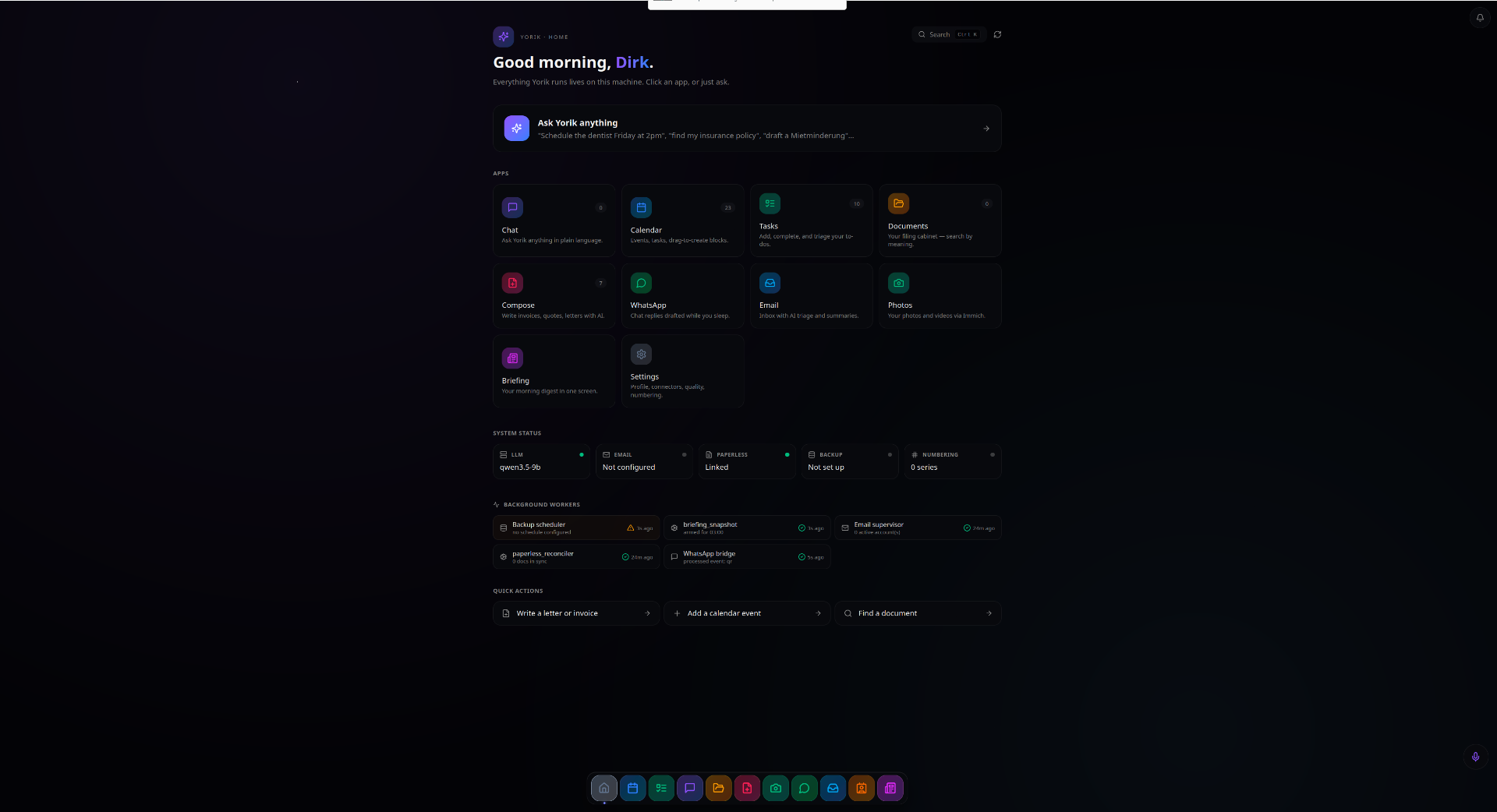1497x812 pixels.
Task: Open Briefing newspaper icon in dock
Action: [890, 788]
